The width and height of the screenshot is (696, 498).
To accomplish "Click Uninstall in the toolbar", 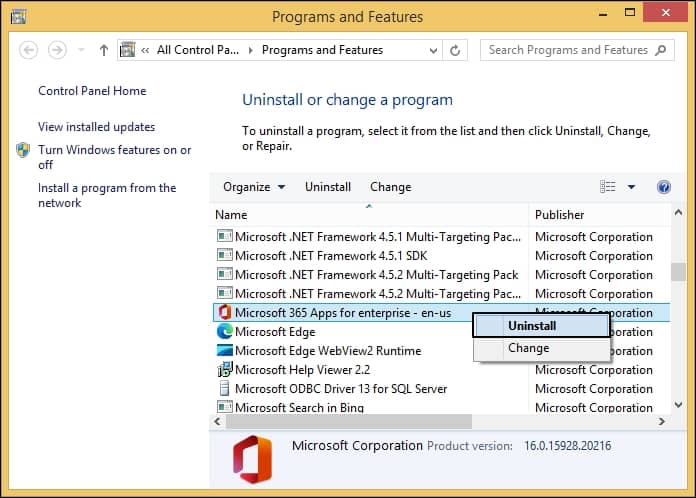I will point(328,187).
